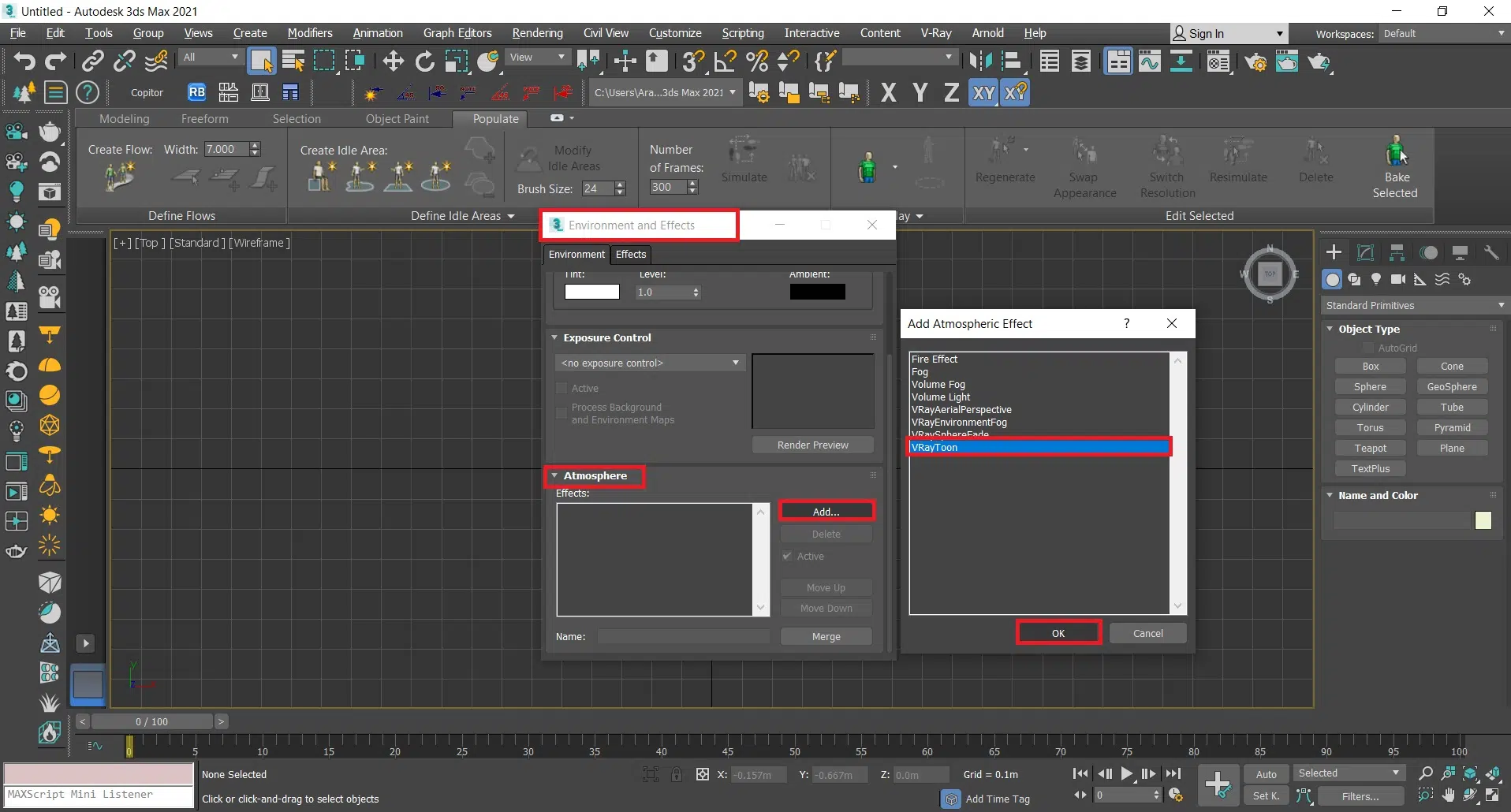Toggle the Angle Snap icon
Screen dimensions: 1511x812
725,61
